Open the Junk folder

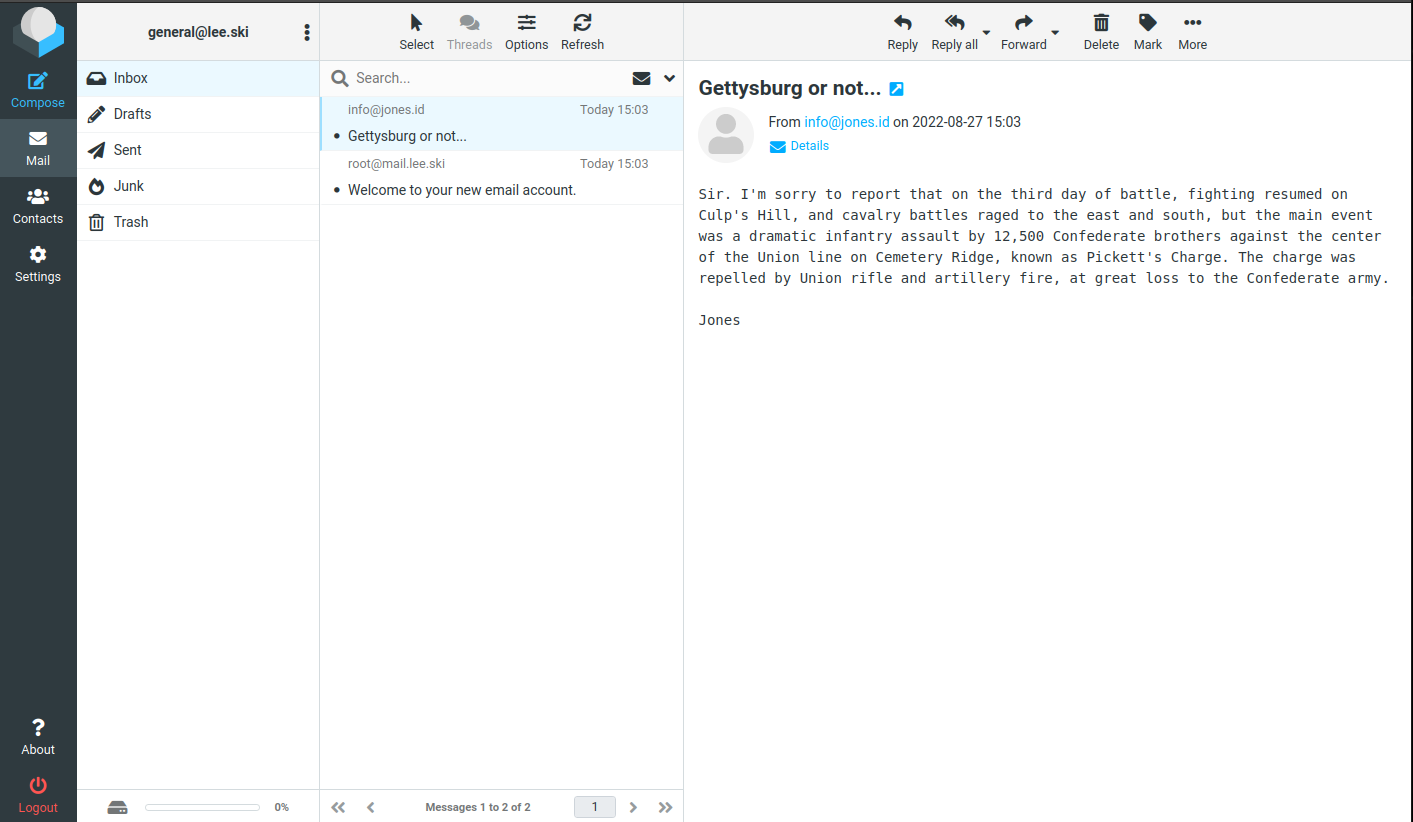pos(129,186)
